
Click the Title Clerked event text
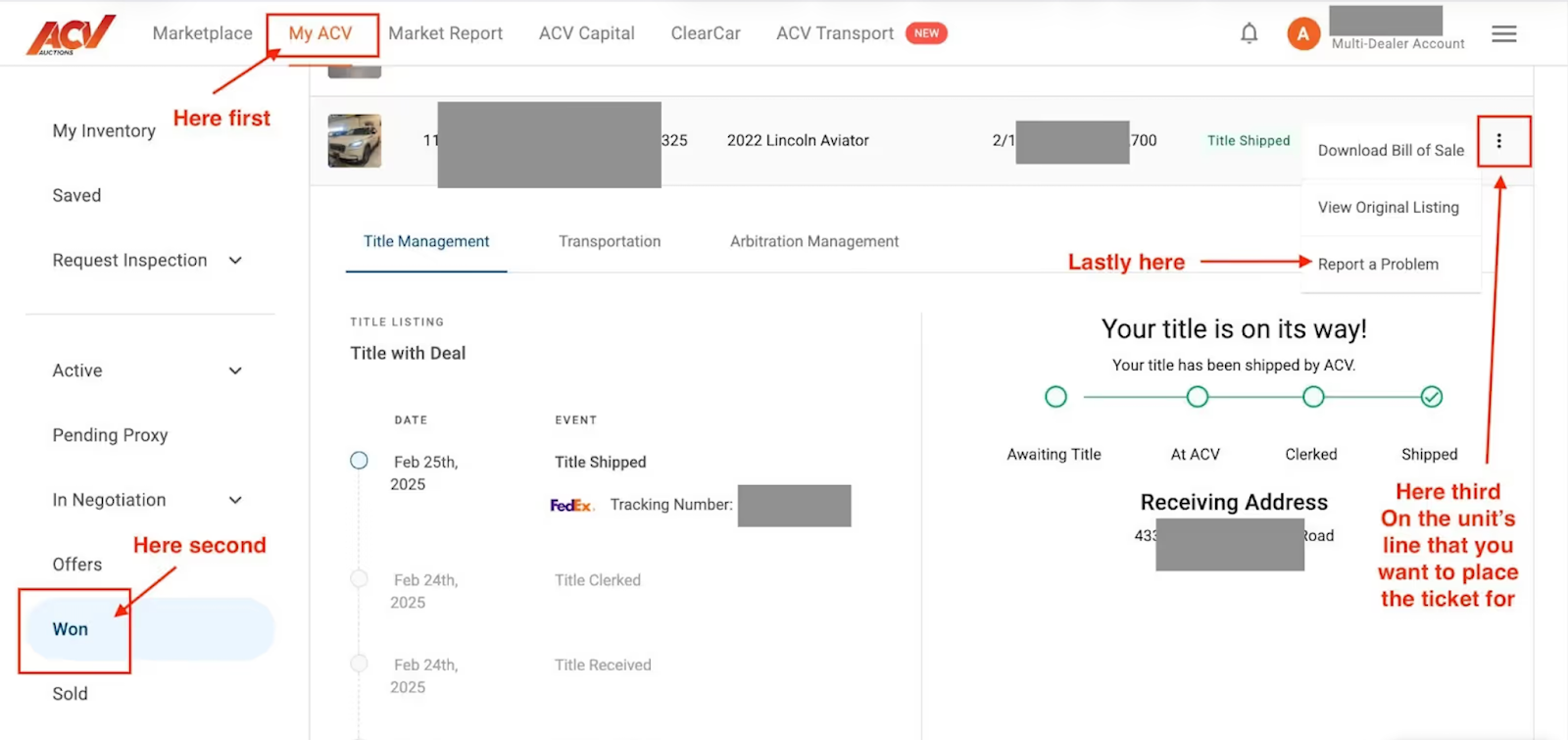point(597,580)
